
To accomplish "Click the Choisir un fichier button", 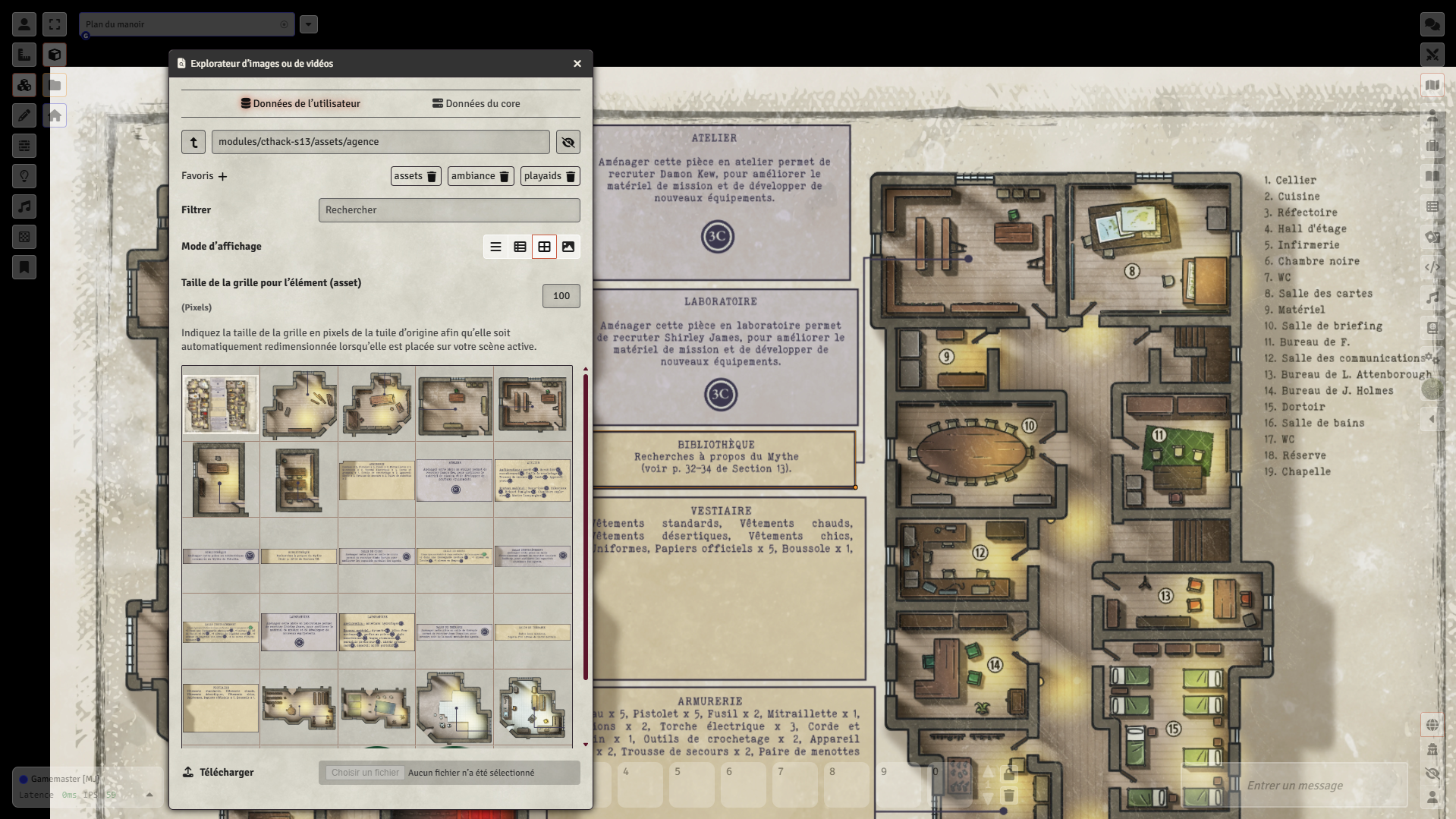I will (x=365, y=773).
